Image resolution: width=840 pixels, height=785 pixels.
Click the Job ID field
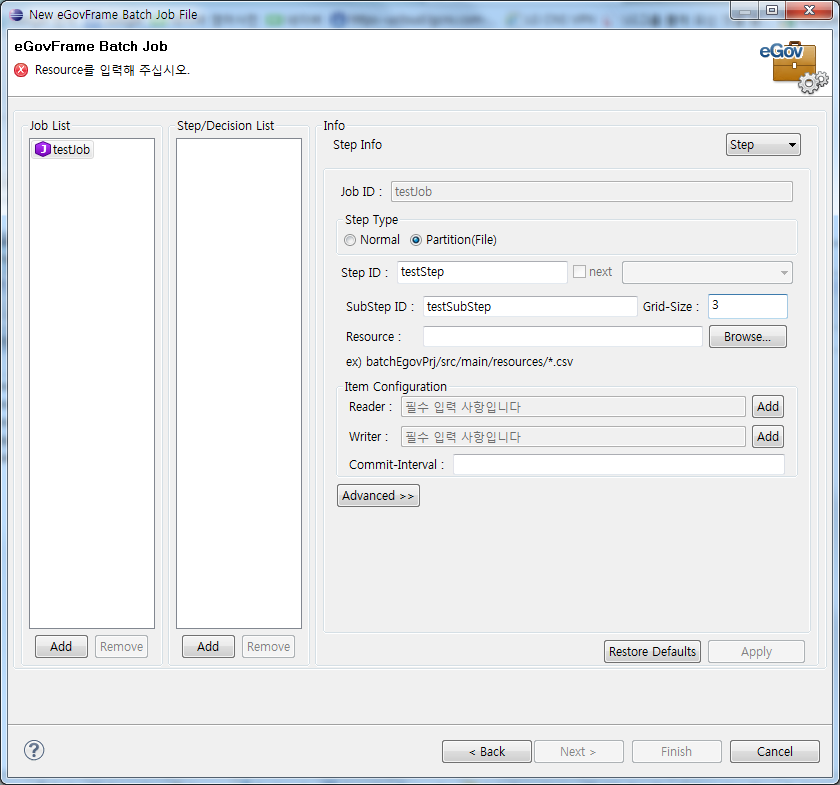point(591,191)
